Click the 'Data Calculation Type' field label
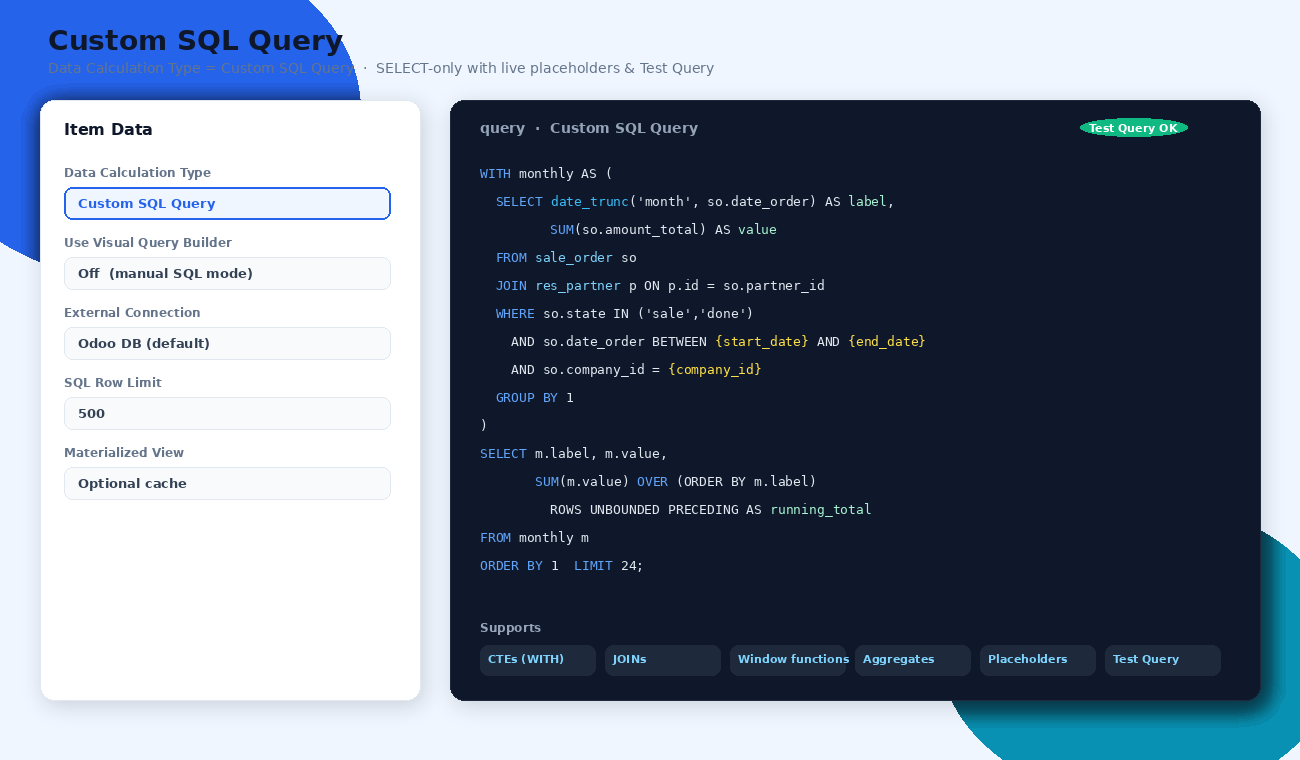Image resolution: width=1300 pixels, height=760 pixels. 137,173
